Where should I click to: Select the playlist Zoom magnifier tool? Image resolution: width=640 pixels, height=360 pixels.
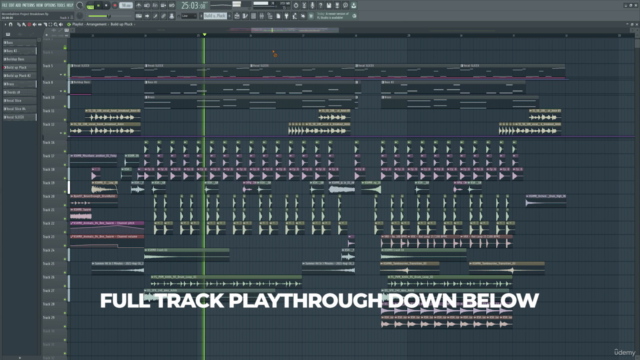(56, 24)
